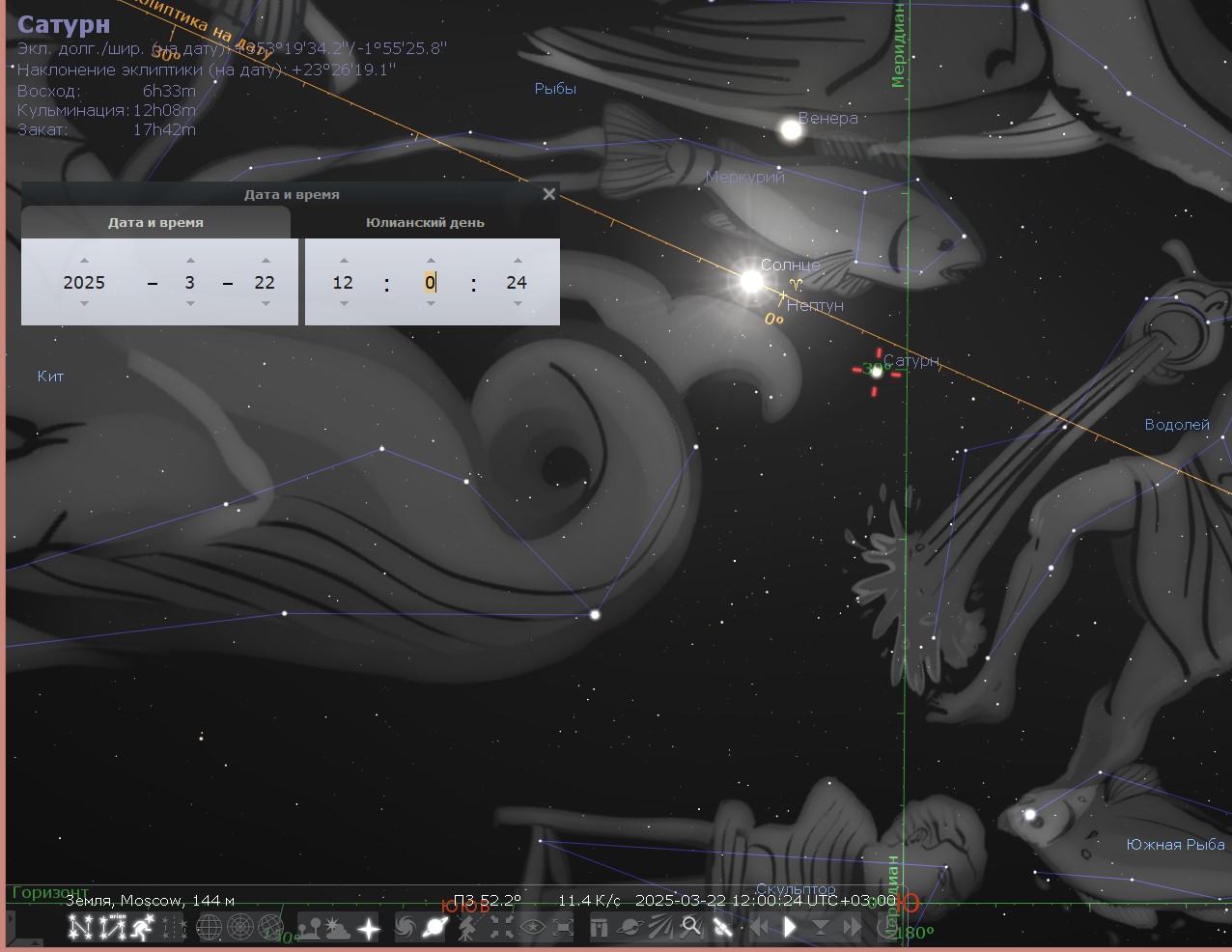The height and width of the screenshot is (952, 1232).
Task: Close the Дата и время dialog
Action: (x=548, y=194)
